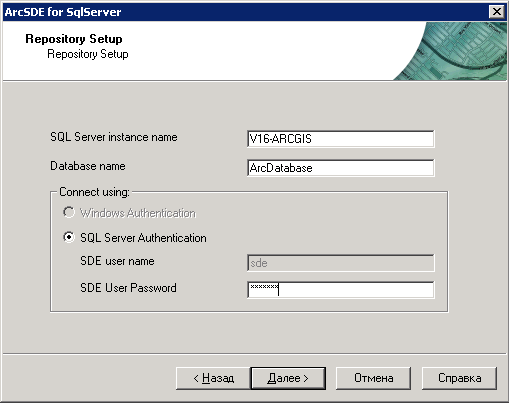Screen dimensions: 509x405
Task: Open help with the Справка button
Action: coord(459,378)
